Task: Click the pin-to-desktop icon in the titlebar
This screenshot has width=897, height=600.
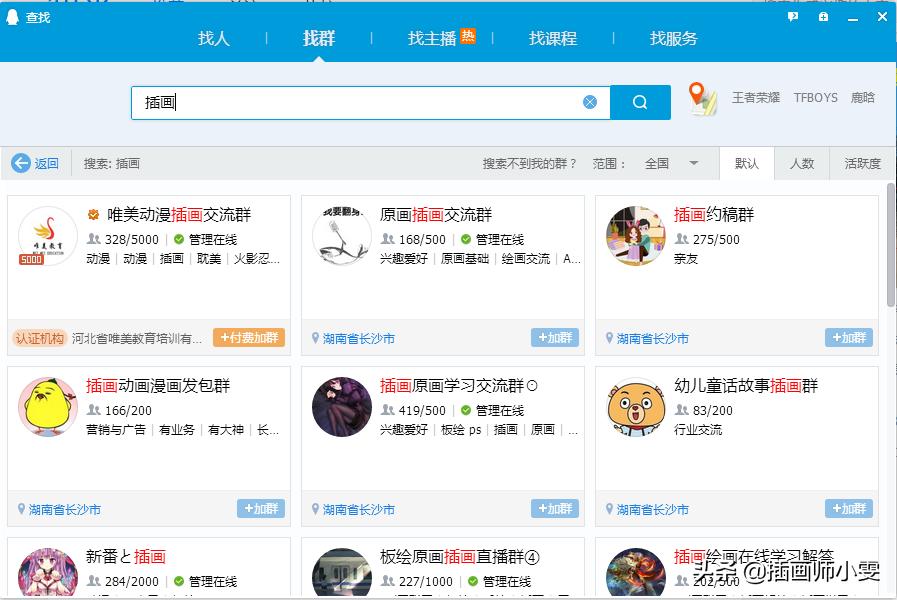Action: 821,18
